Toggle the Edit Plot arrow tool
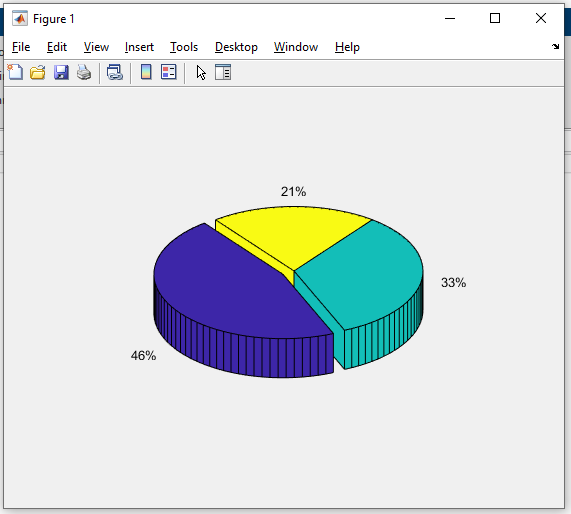The image size is (571, 514). click(201, 72)
